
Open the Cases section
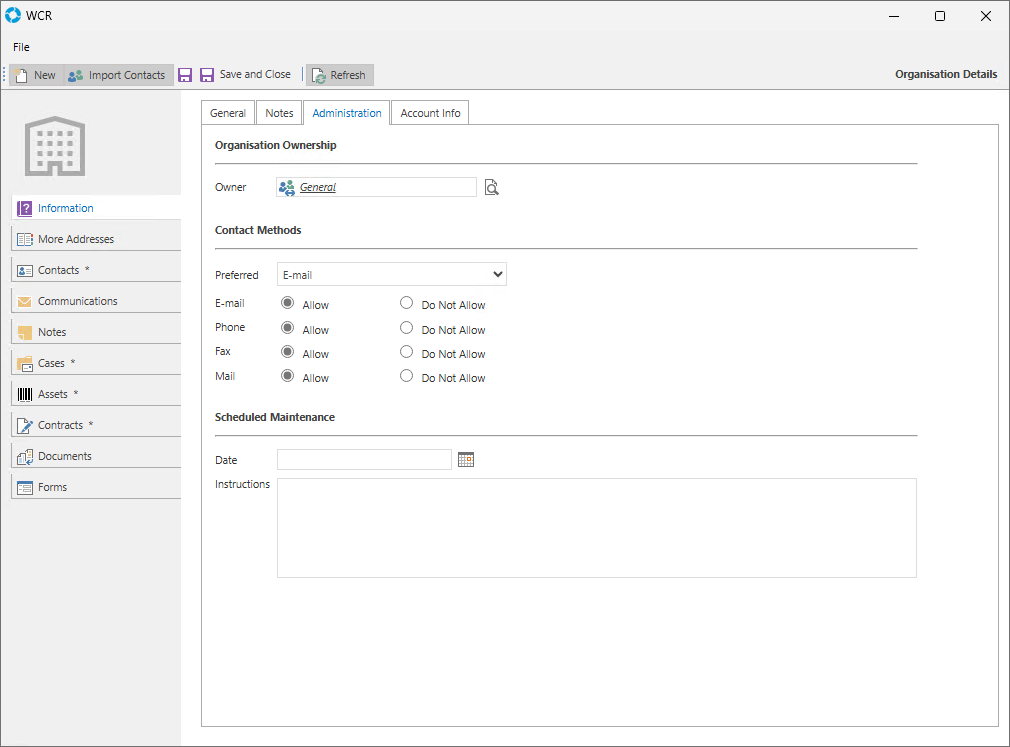pyautogui.click(x=51, y=363)
